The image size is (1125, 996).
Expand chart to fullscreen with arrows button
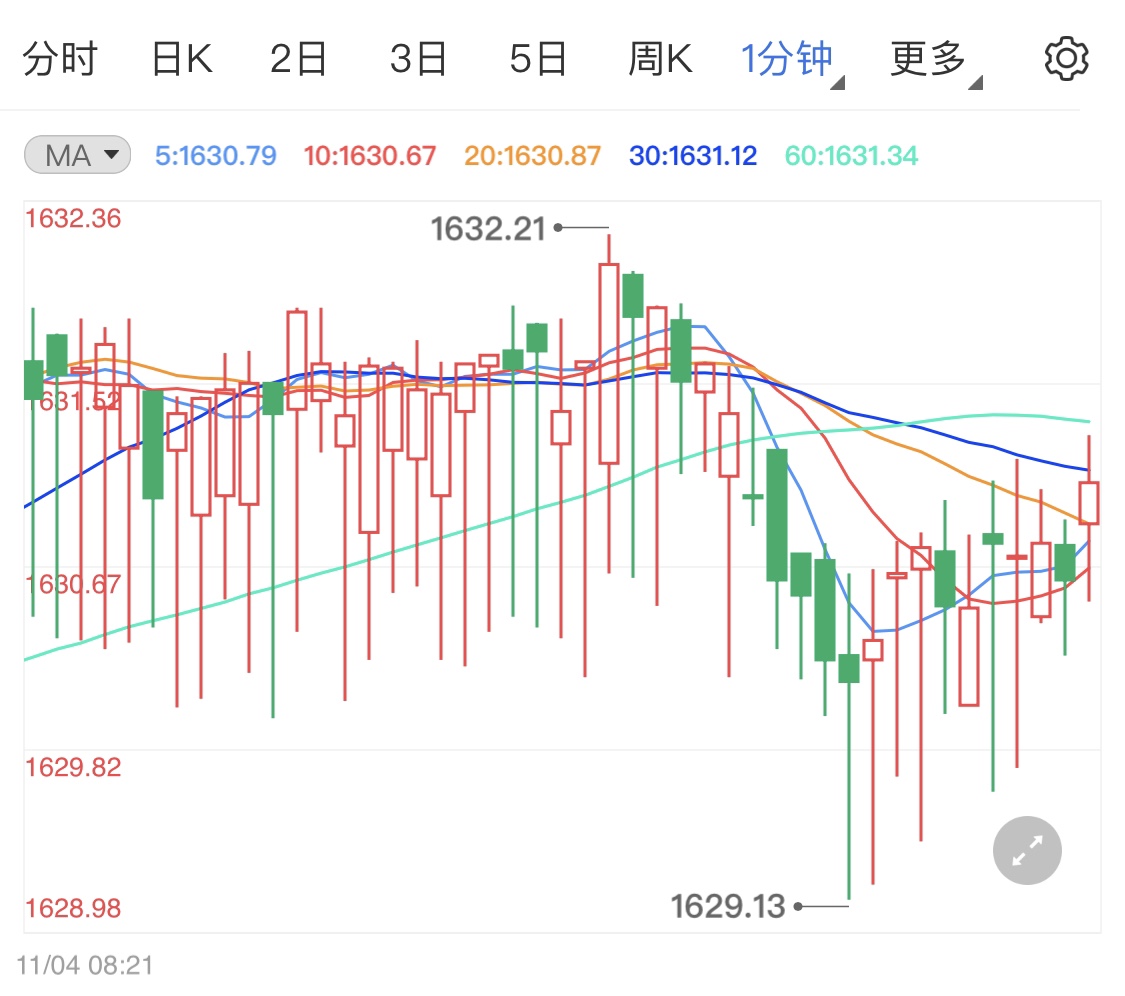click(1027, 850)
